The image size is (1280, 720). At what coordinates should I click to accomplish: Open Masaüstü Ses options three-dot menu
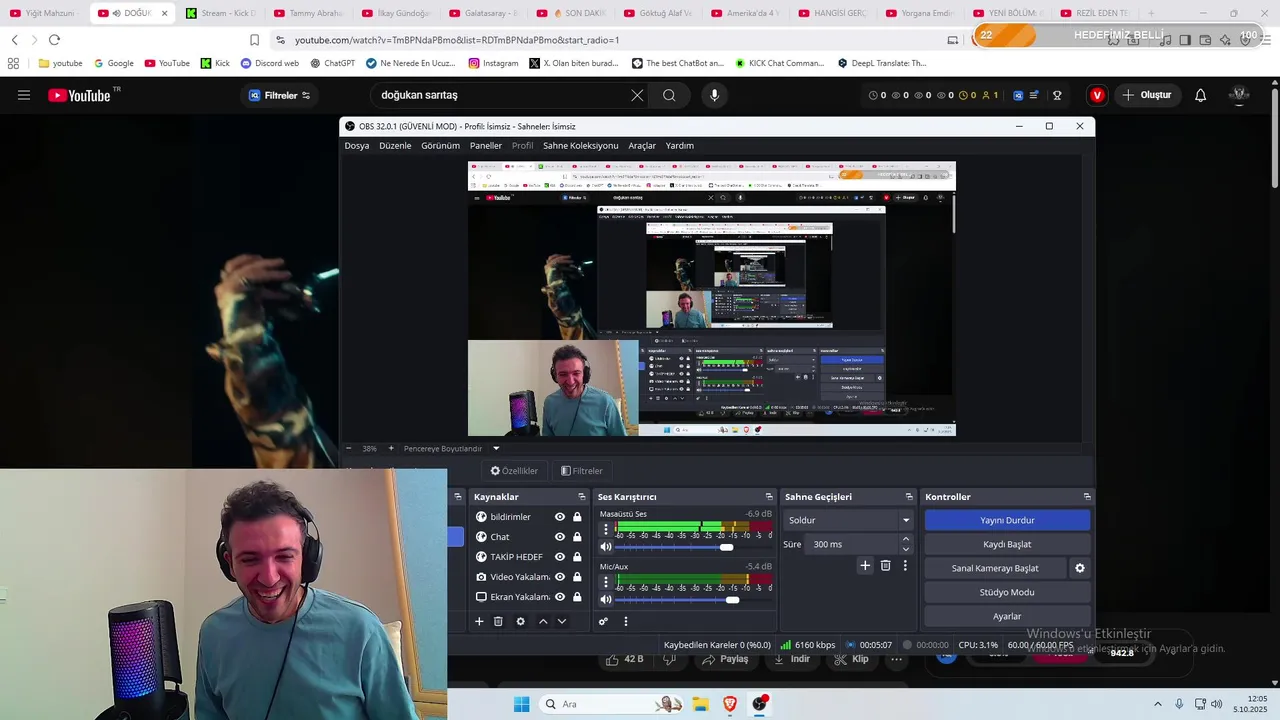pos(605,528)
